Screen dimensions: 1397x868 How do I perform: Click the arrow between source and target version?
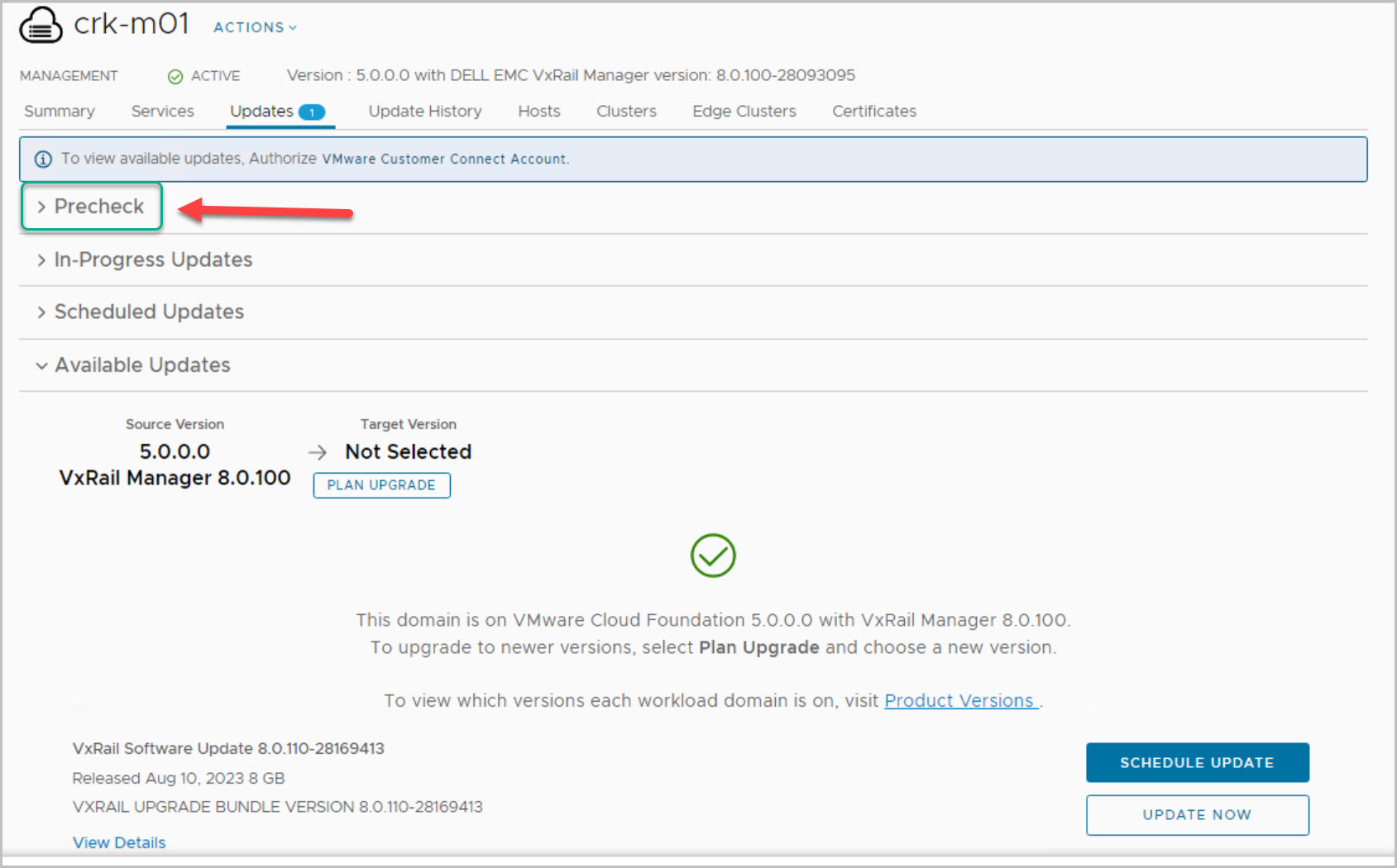[318, 452]
